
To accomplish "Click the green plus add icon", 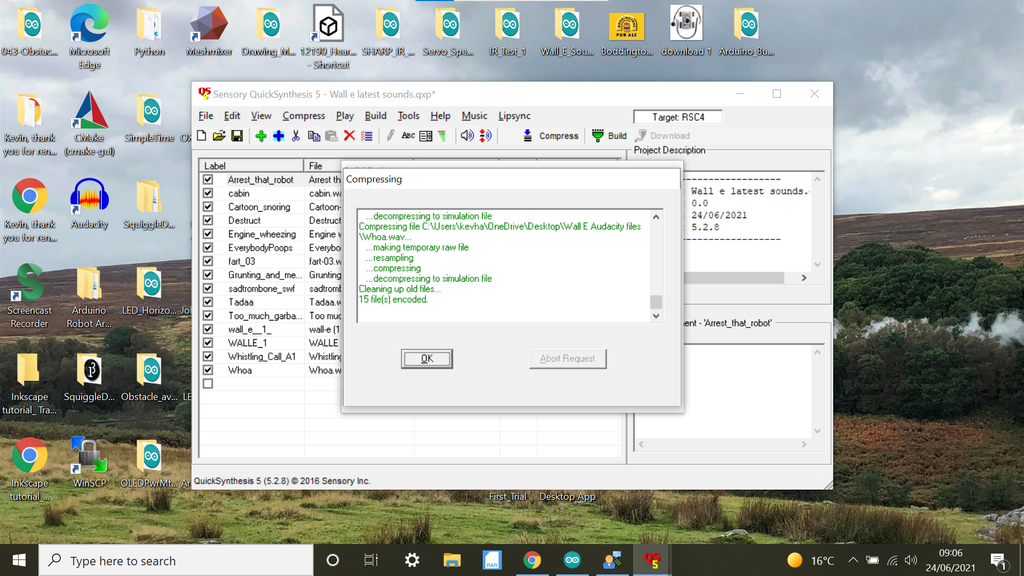I will pos(261,136).
